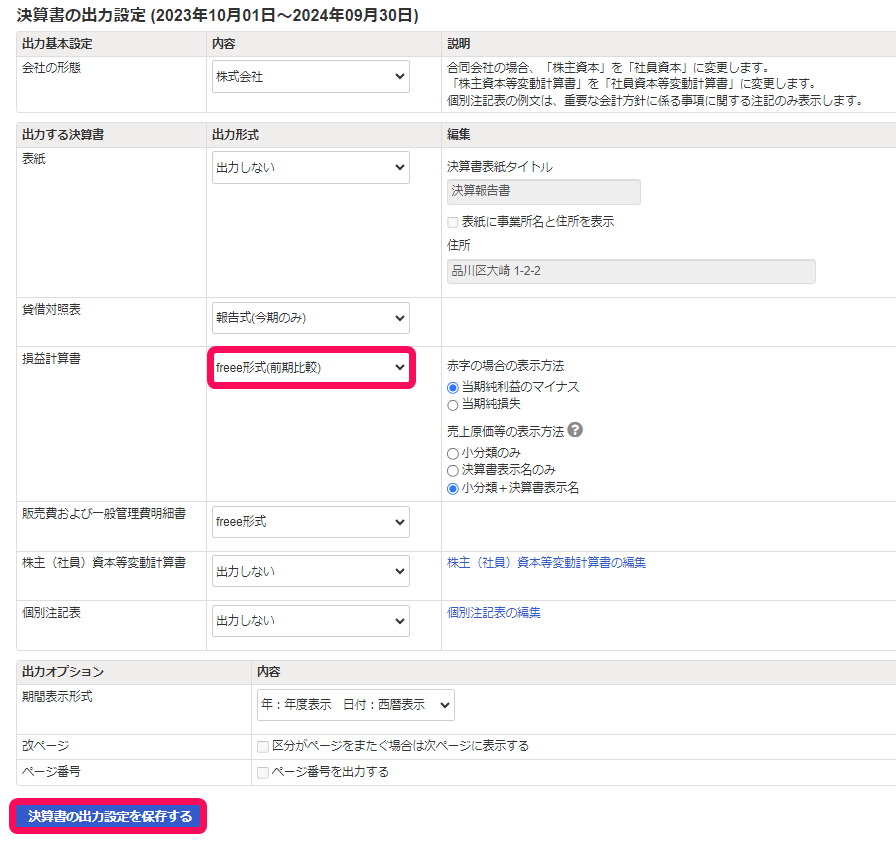This screenshot has height=844, width=896.
Task: Click the 赤字の場合の表示方法 label
Action: pyautogui.click(x=505, y=366)
